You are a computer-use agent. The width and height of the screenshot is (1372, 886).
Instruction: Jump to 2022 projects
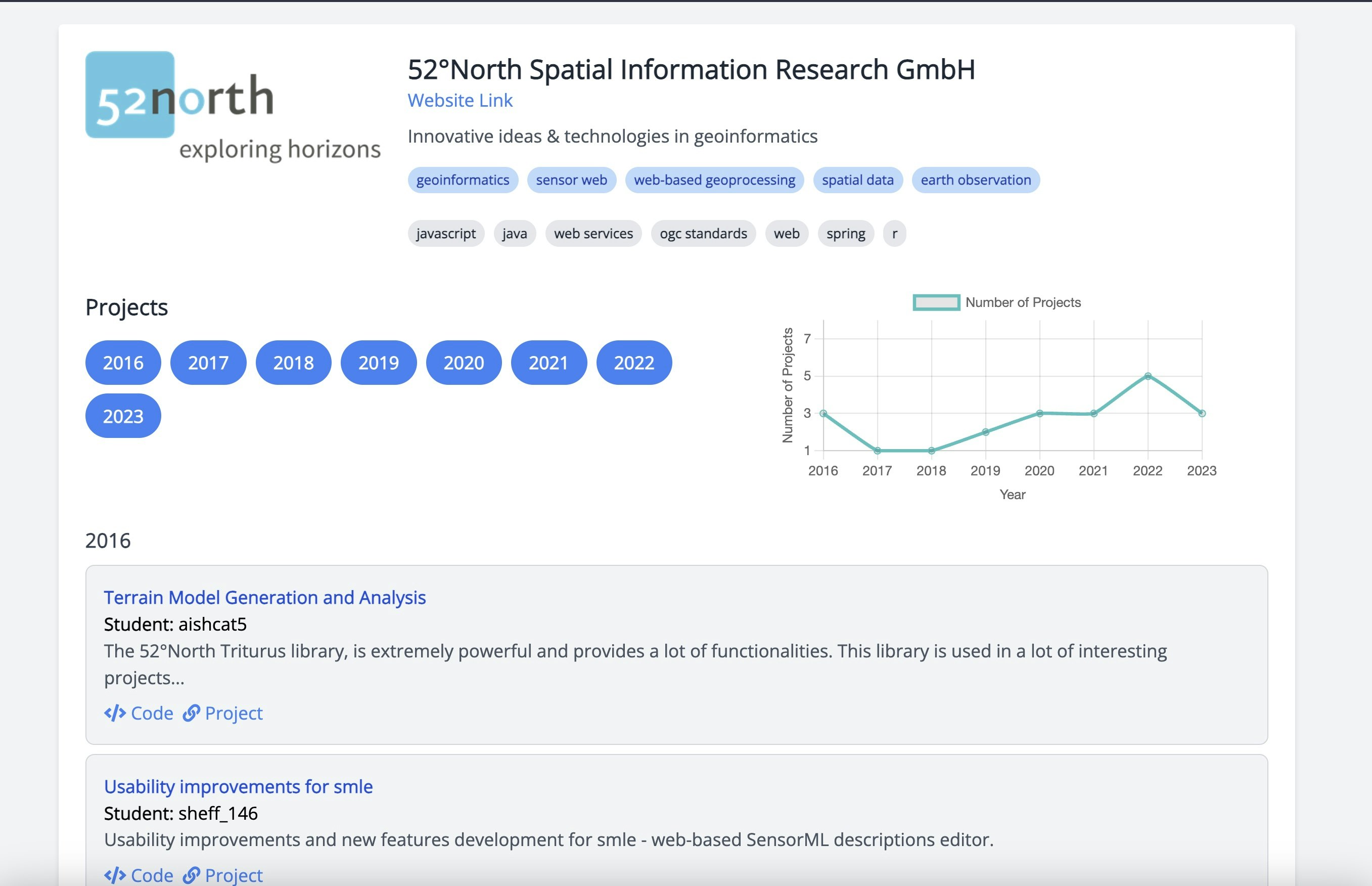(x=634, y=363)
